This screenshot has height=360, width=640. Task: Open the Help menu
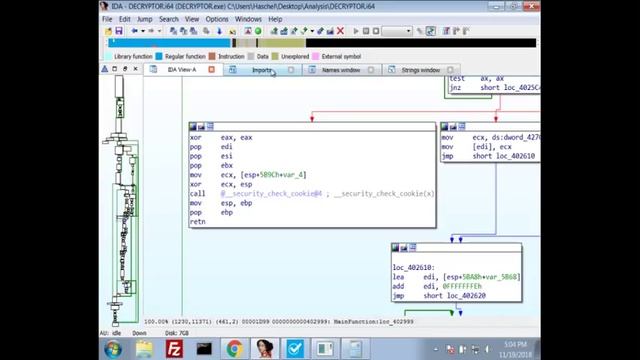coord(275,19)
